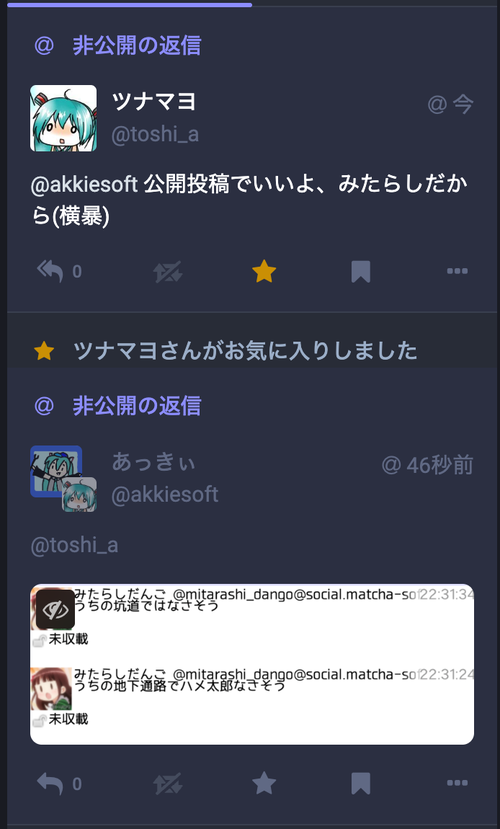Hide media with the eye-slash icon

coord(55,610)
